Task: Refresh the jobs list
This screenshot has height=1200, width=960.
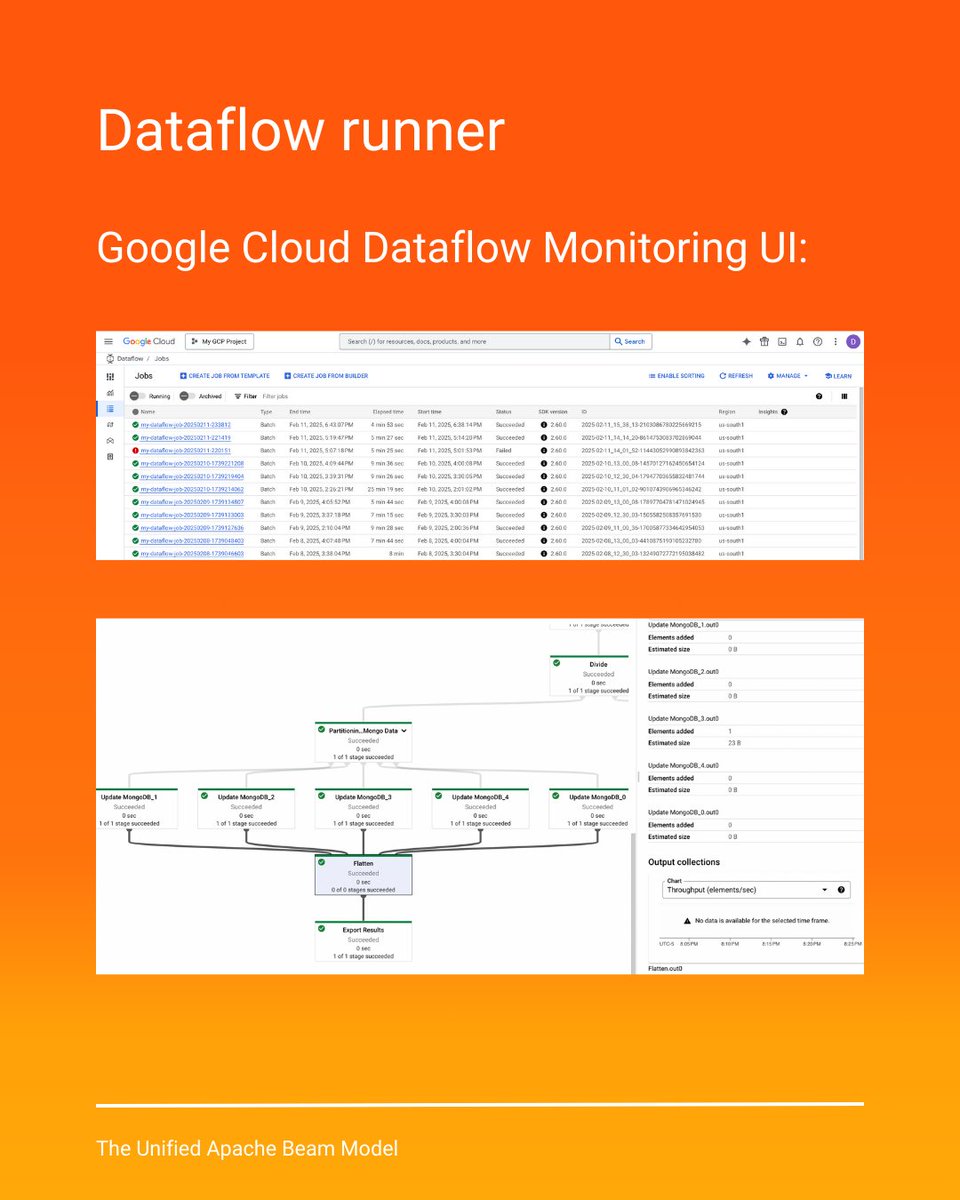Action: click(x=736, y=376)
